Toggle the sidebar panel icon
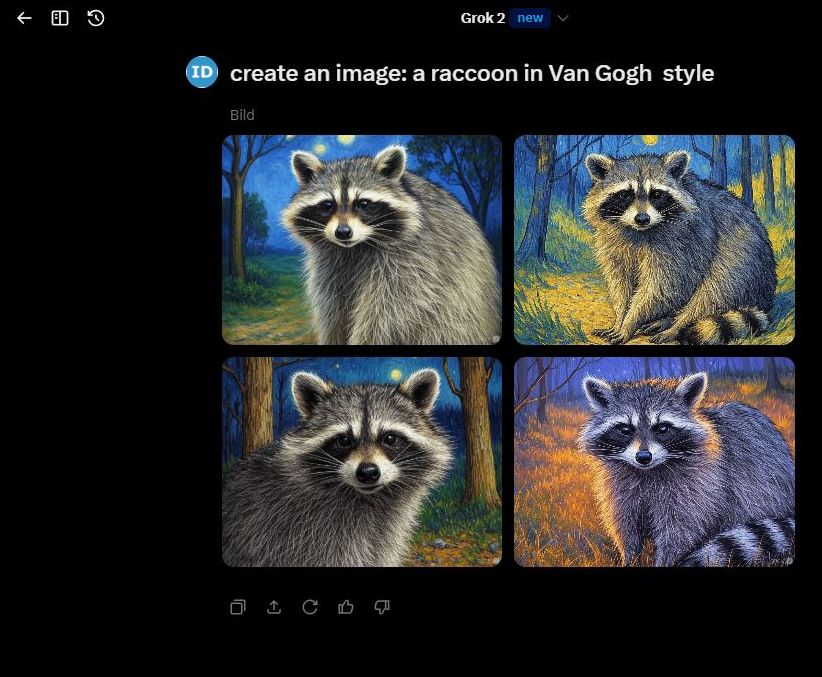Image resolution: width=822 pixels, height=677 pixels. pyautogui.click(x=60, y=18)
